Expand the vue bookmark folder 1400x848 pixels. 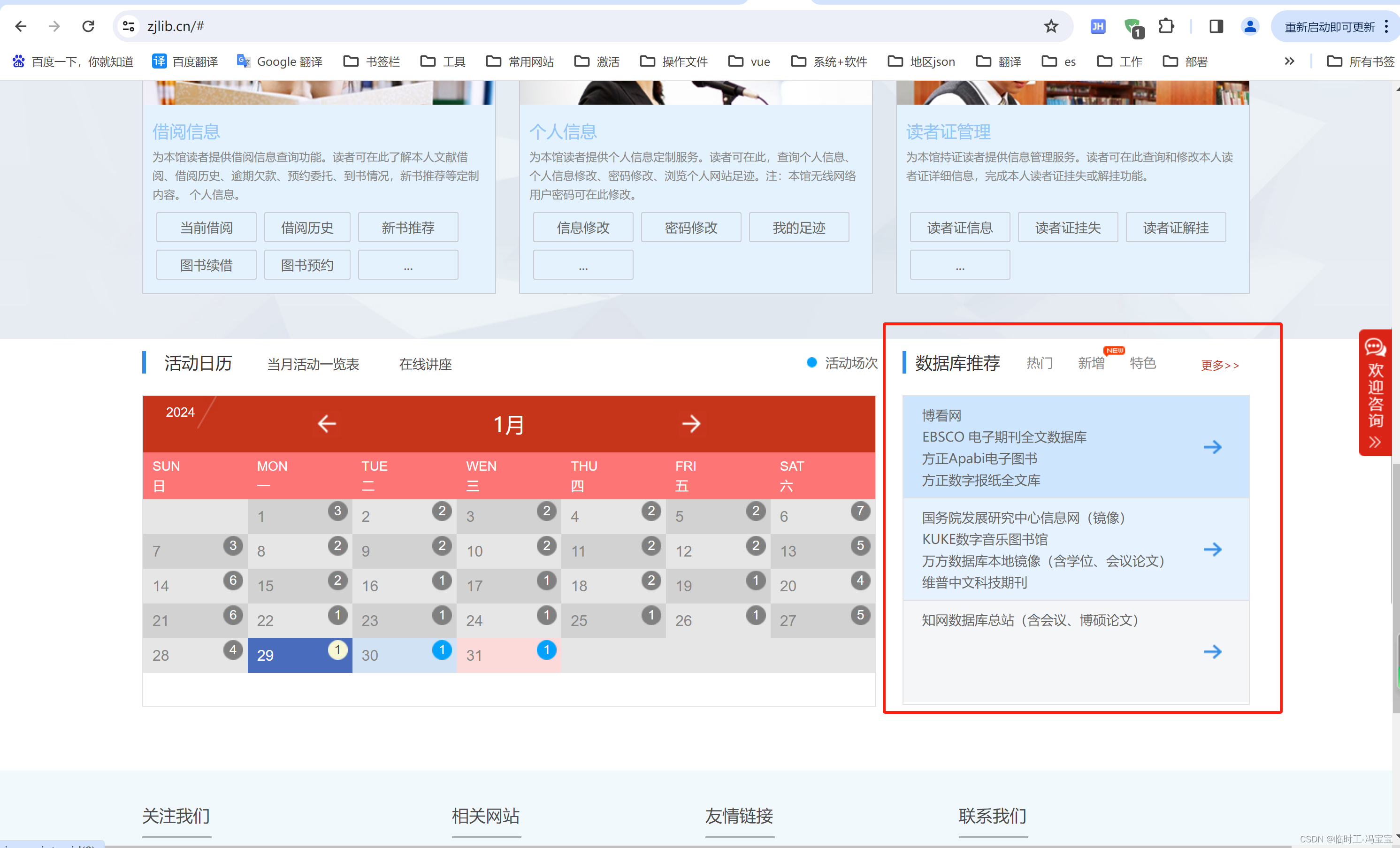pyautogui.click(x=749, y=61)
